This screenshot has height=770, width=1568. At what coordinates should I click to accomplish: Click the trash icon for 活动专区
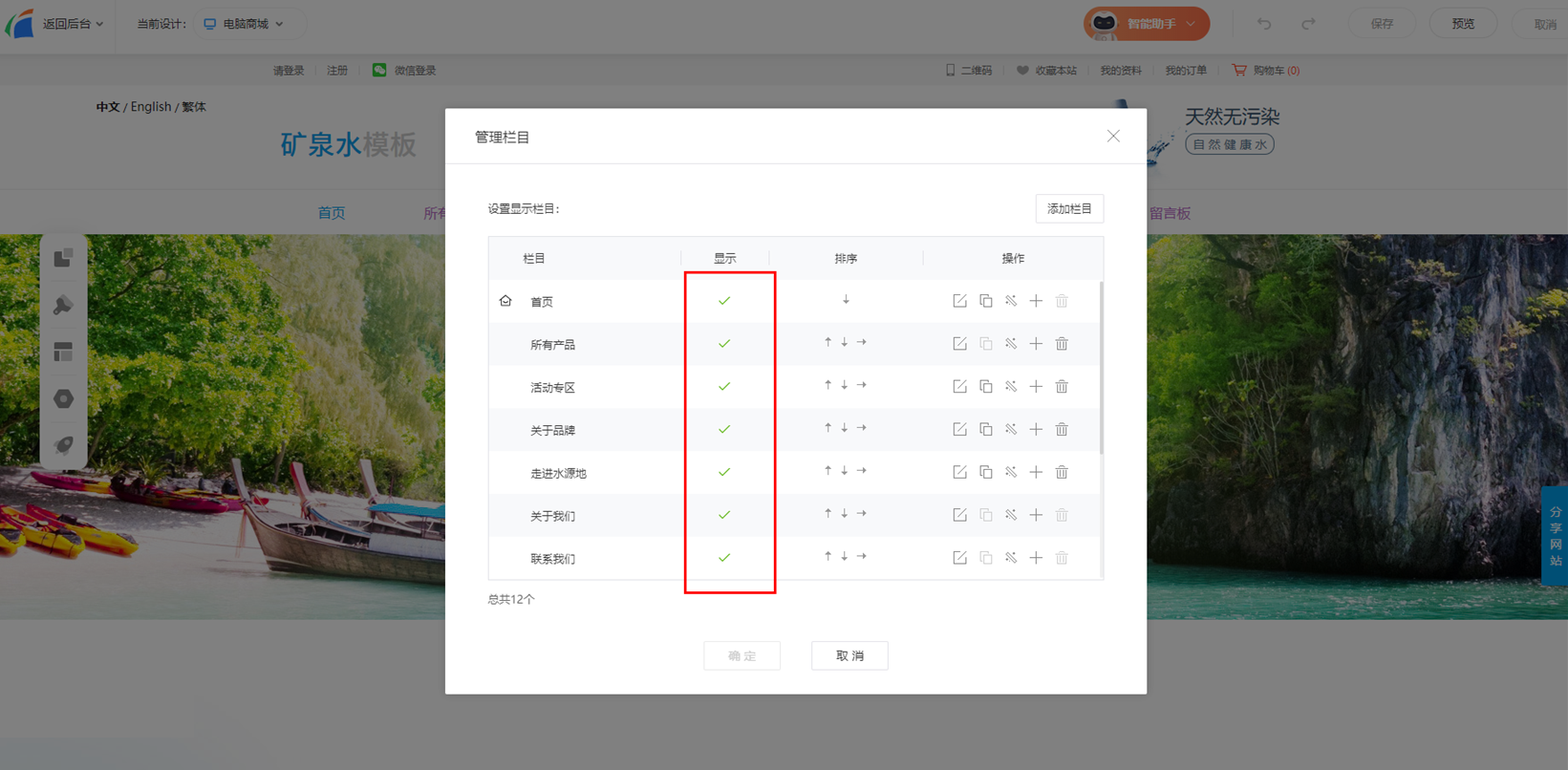[x=1062, y=387]
